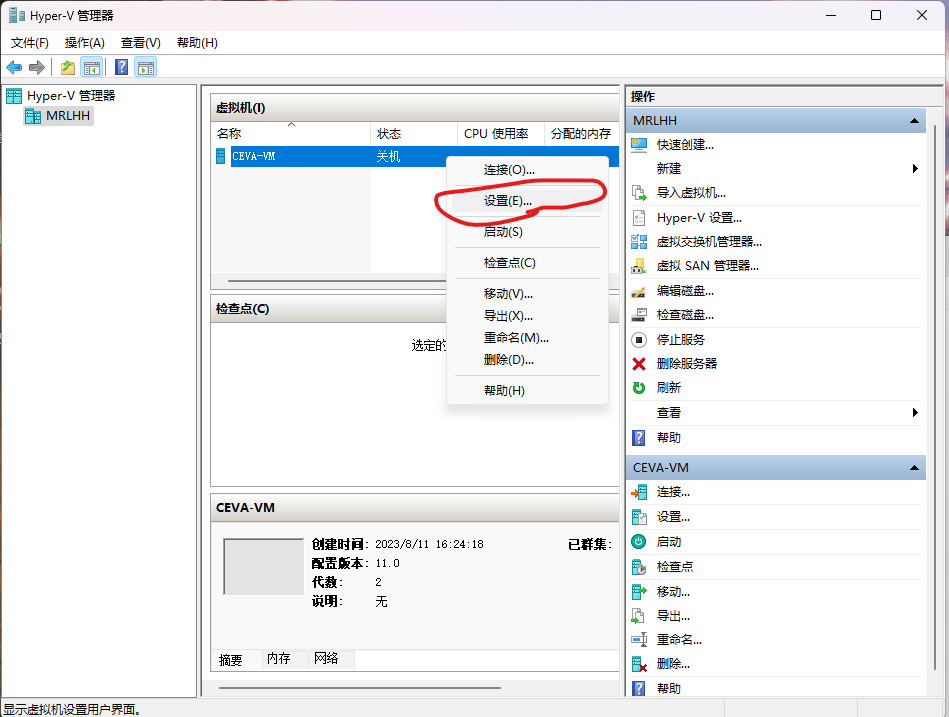Click the actions pane vertical scrollbar
949x717 pixels.
tap(936, 399)
